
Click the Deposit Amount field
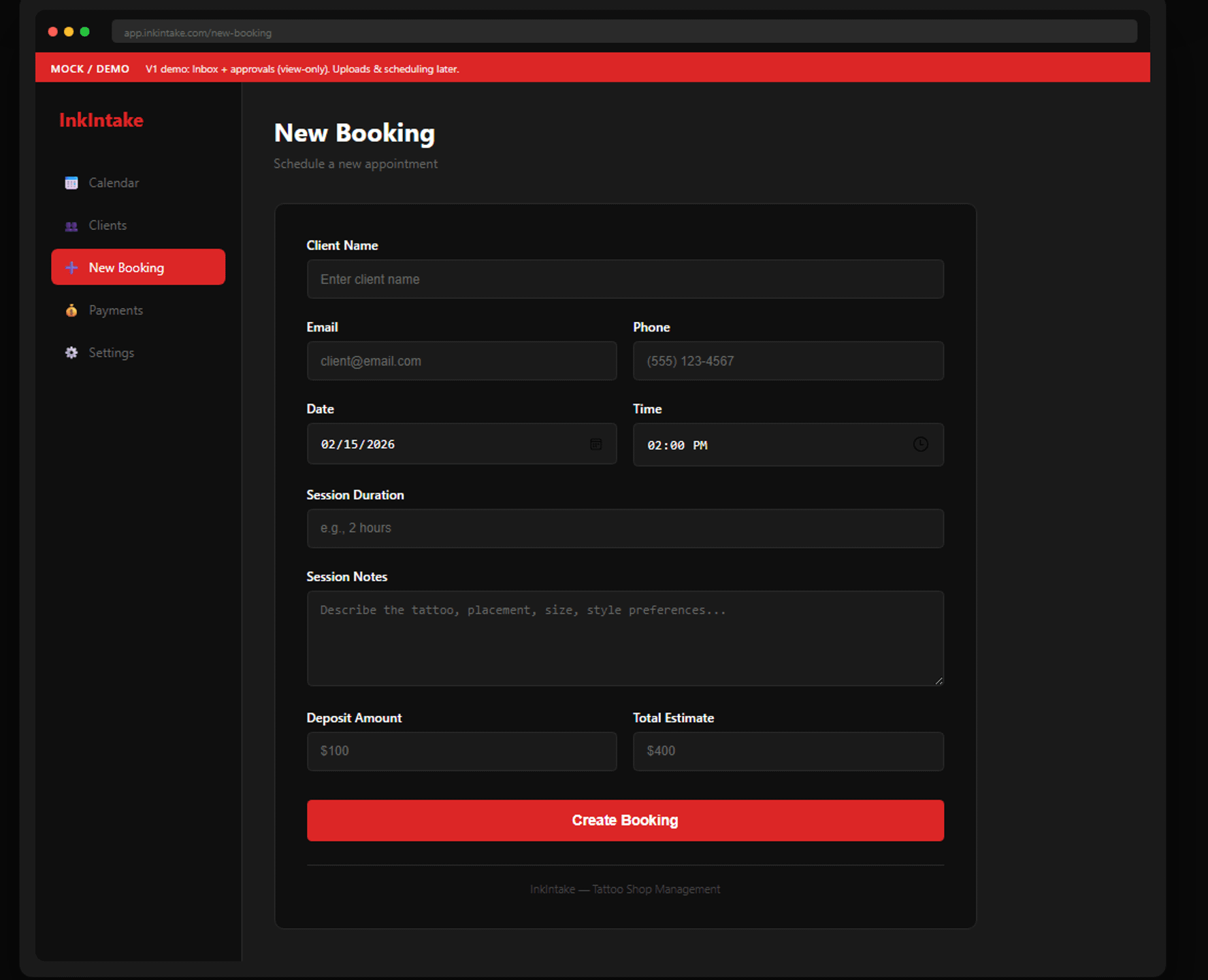coord(461,751)
